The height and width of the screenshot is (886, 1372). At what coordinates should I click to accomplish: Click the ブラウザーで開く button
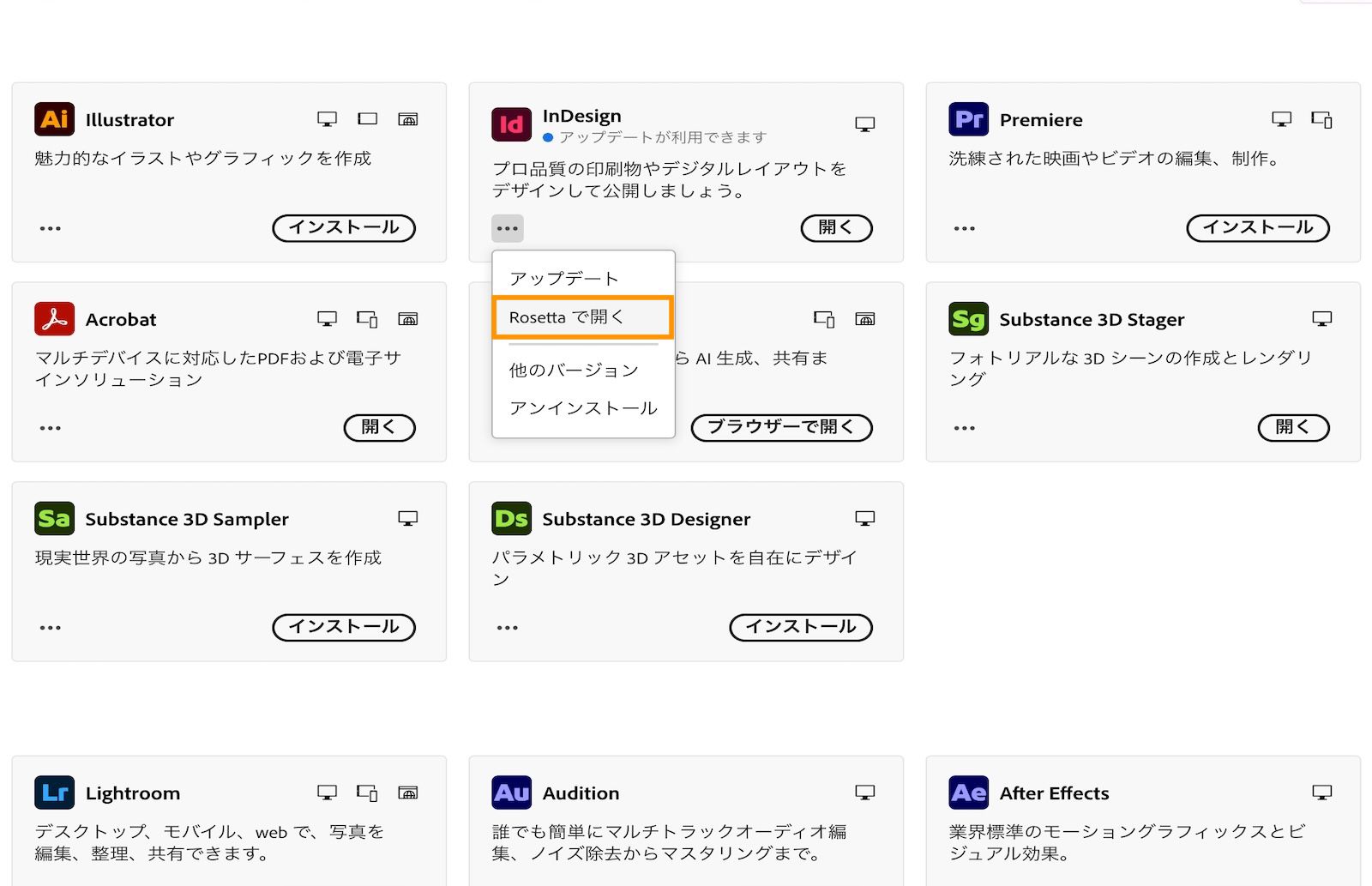pos(782,427)
